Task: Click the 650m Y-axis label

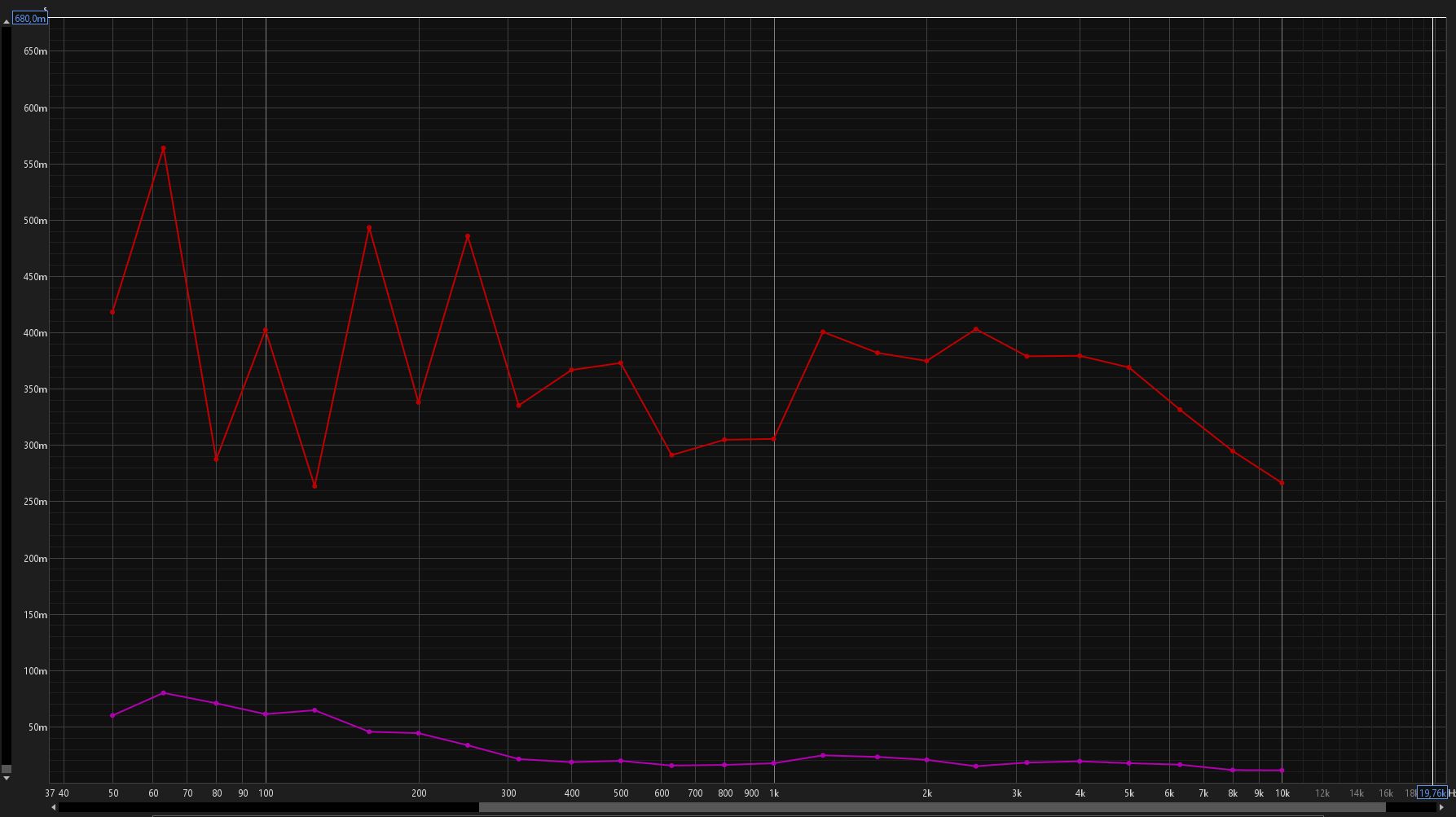Action: pos(36,51)
